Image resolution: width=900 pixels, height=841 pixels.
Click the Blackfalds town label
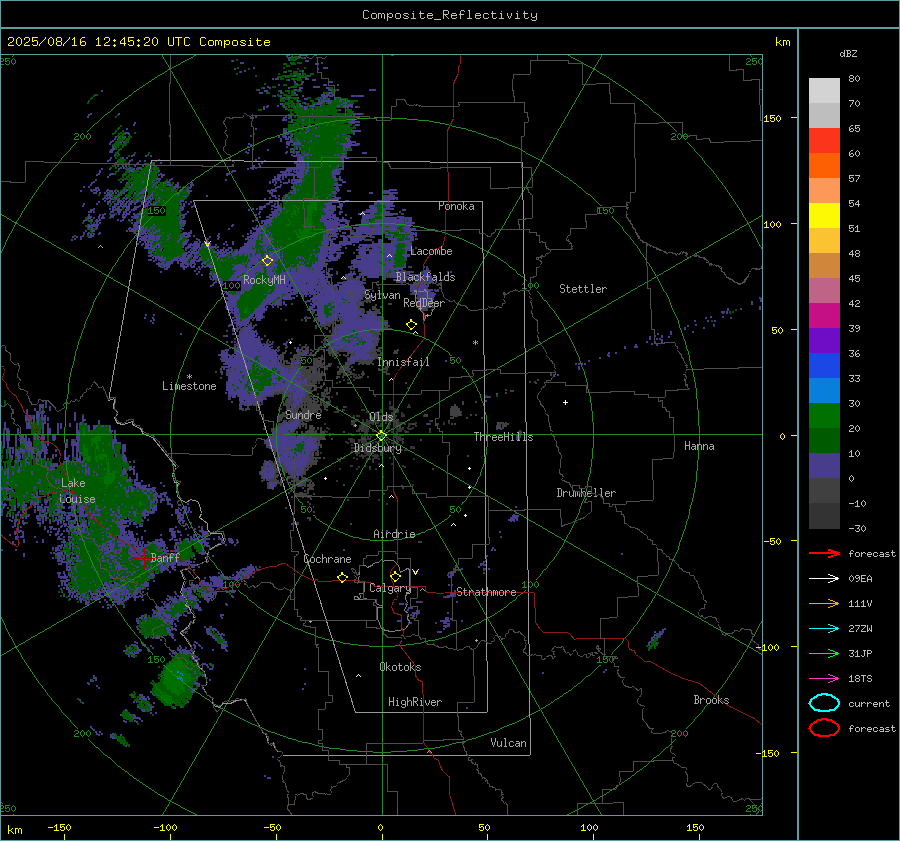pos(425,277)
